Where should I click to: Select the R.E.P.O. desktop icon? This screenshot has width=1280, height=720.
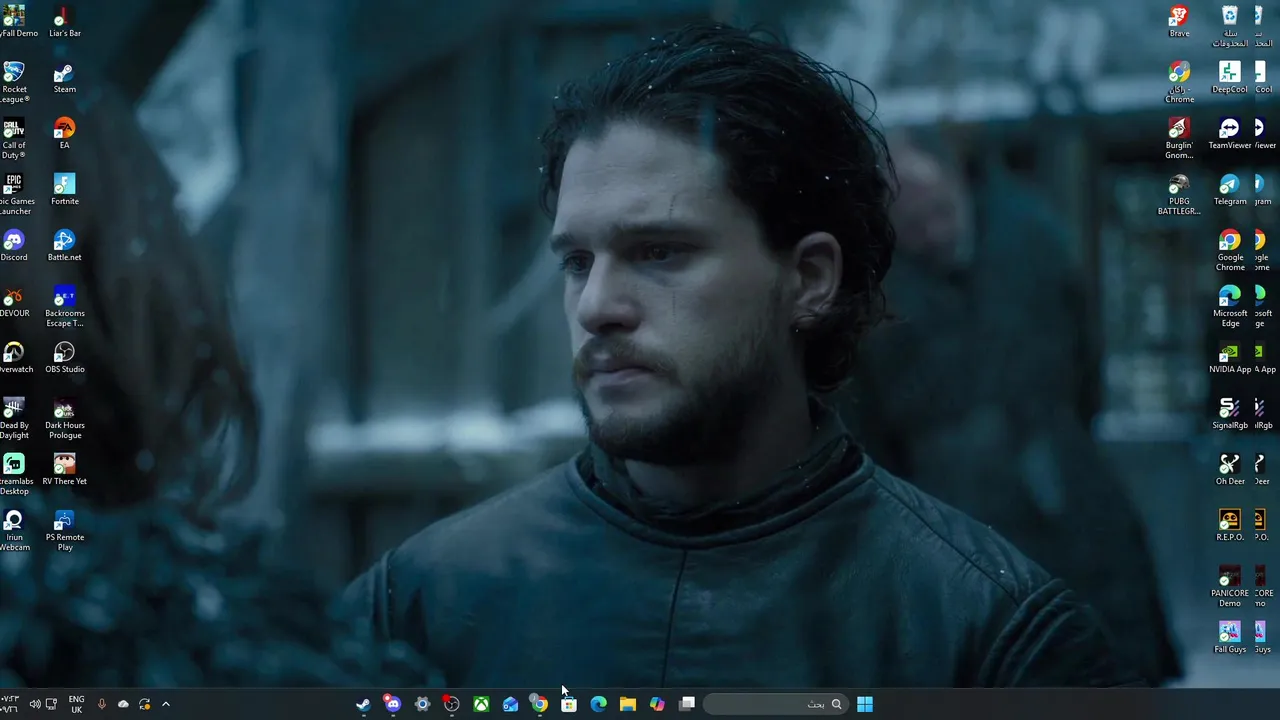(x=1230, y=526)
